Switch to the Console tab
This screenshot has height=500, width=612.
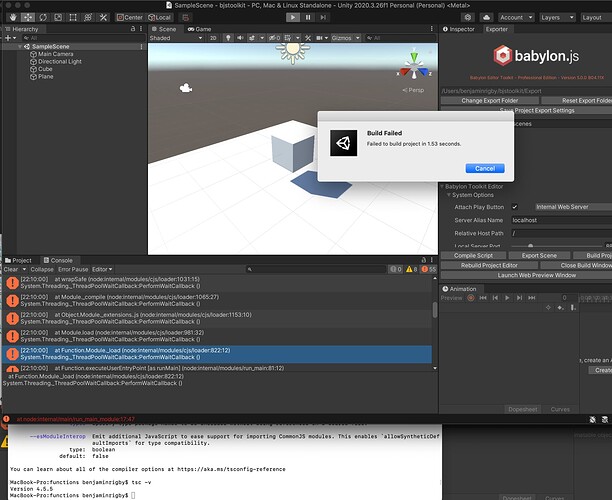59,260
